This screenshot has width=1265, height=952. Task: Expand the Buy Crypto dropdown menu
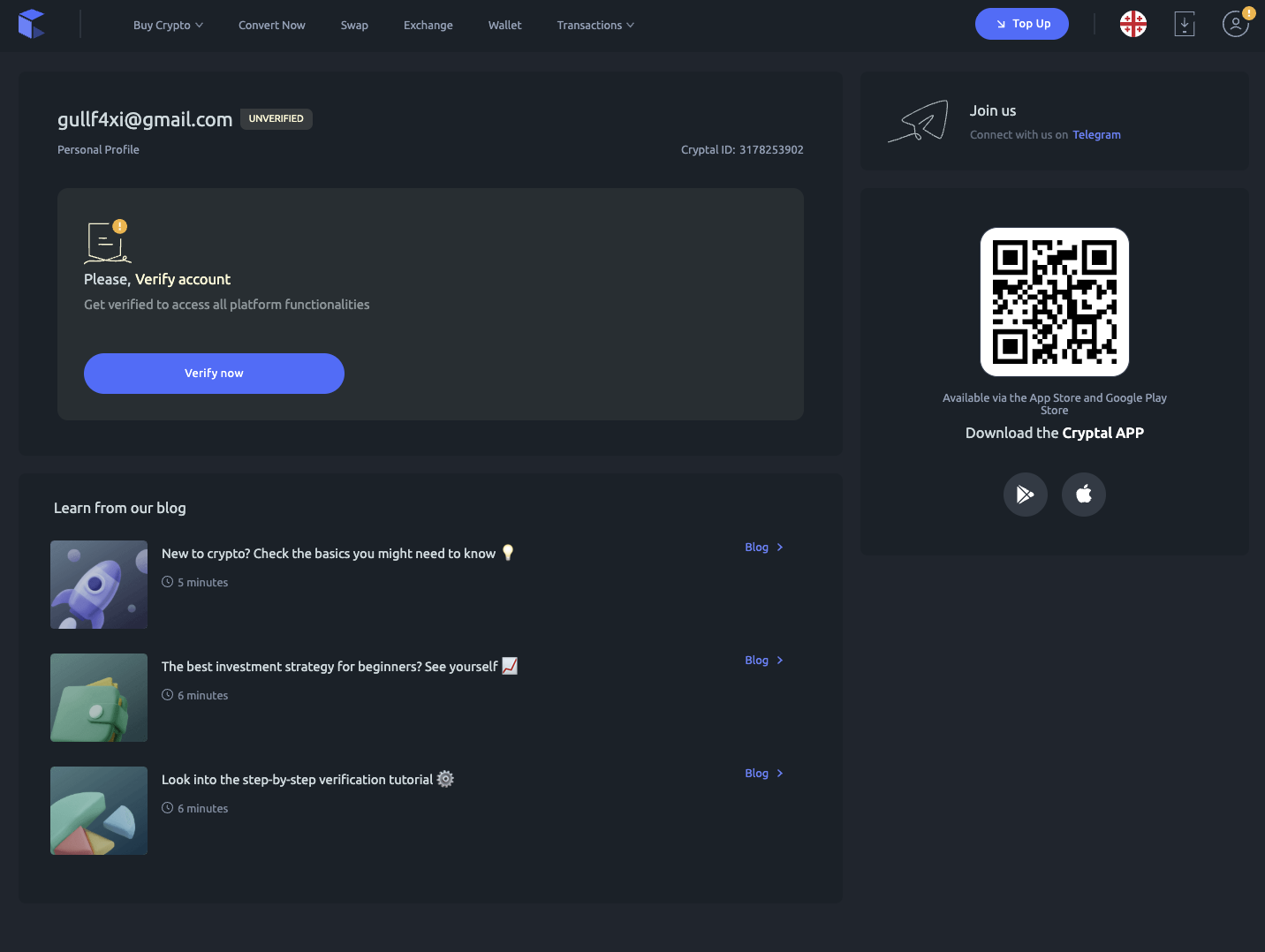(x=168, y=25)
